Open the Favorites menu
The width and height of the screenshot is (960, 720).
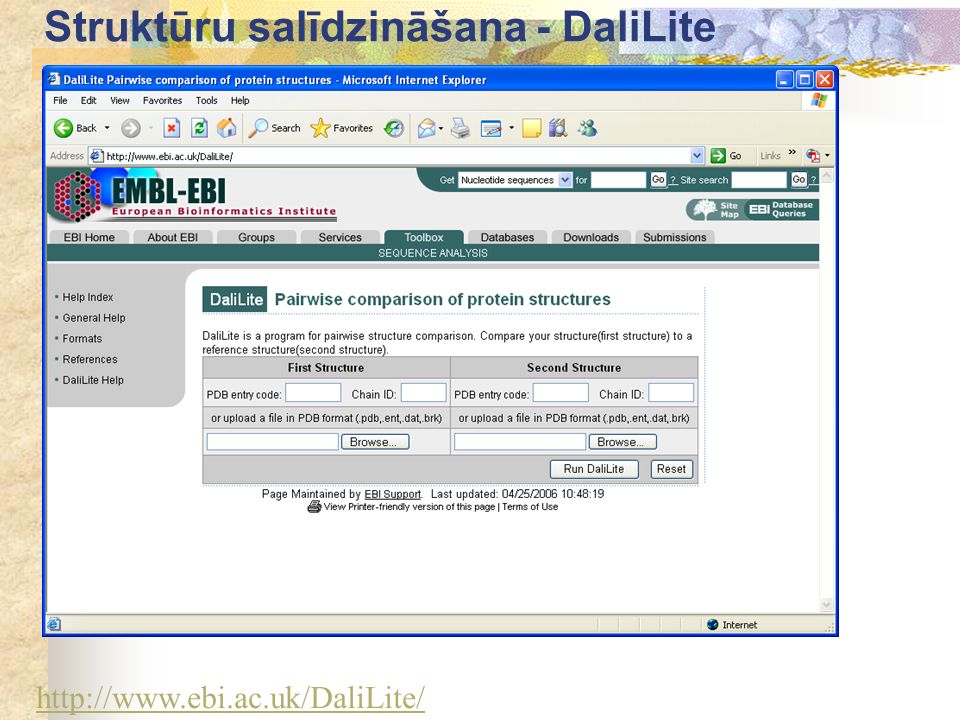[x=162, y=100]
